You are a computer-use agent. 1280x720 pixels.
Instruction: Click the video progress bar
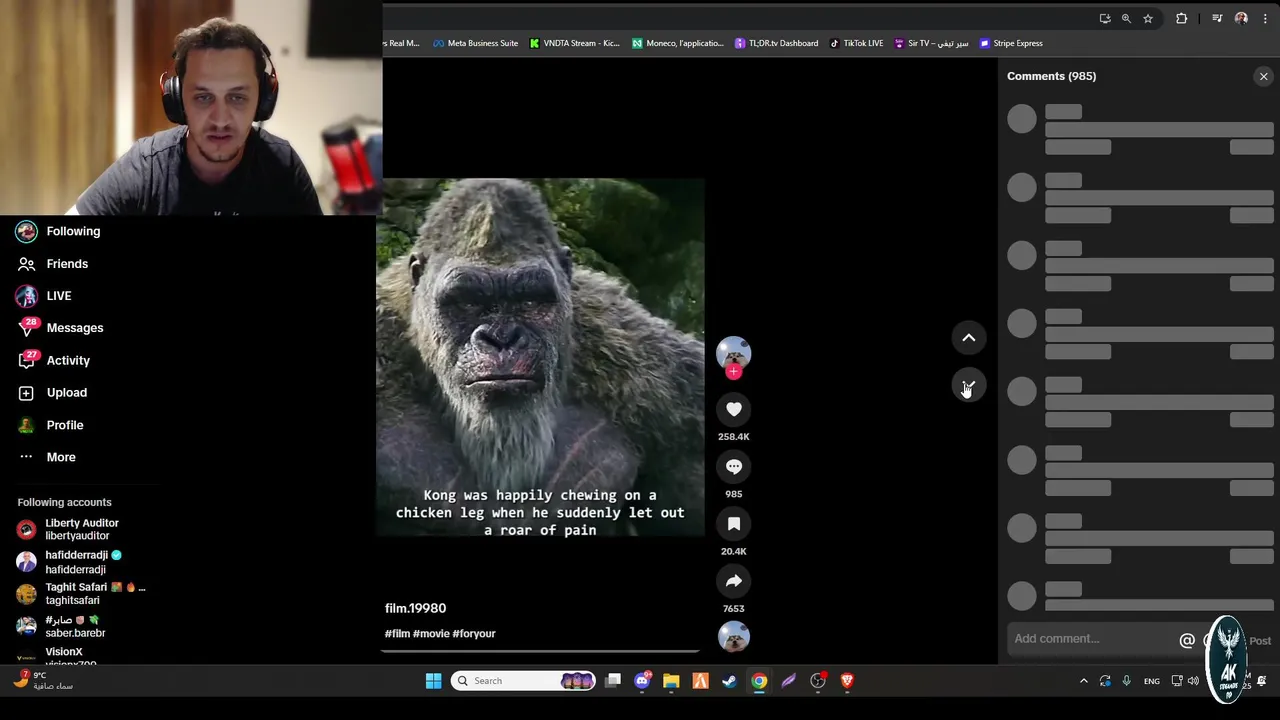pyautogui.click(x=540, y=651)
